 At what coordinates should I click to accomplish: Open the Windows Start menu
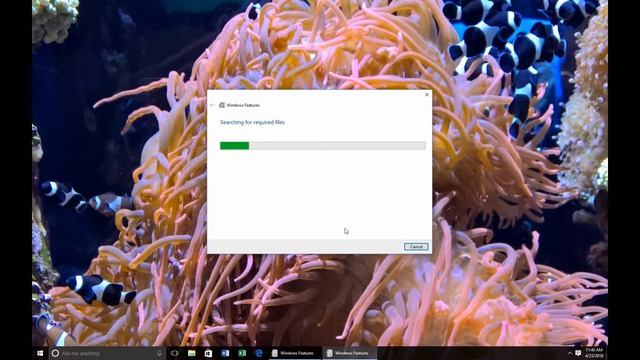point(40,353)
